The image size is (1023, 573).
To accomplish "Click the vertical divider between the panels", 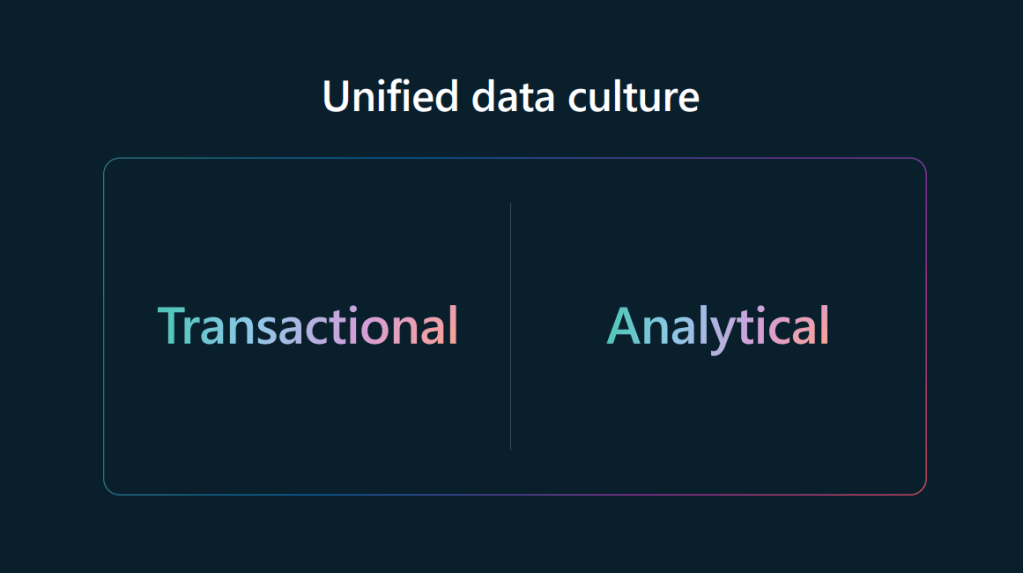I will [x=511, y=326].
